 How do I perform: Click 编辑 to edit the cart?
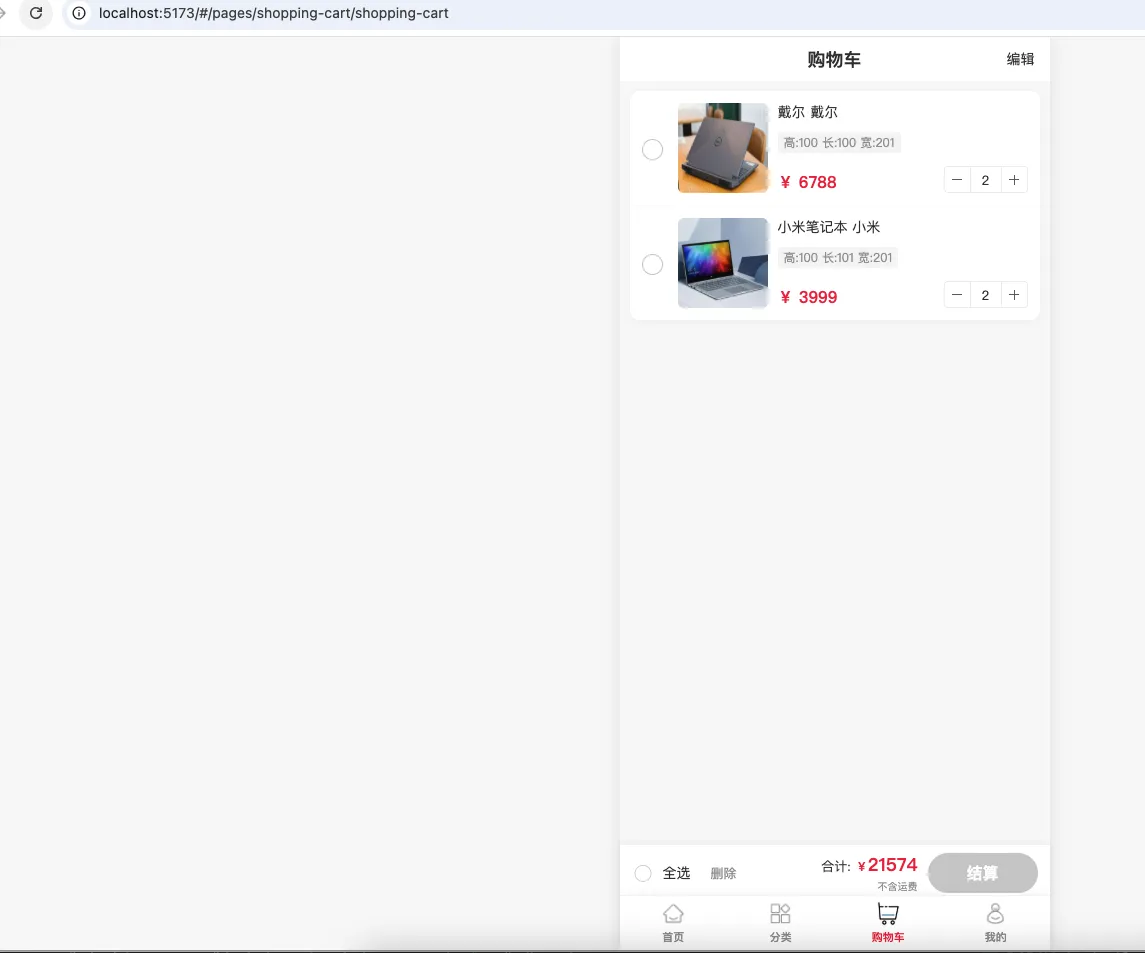(1020, 60)
